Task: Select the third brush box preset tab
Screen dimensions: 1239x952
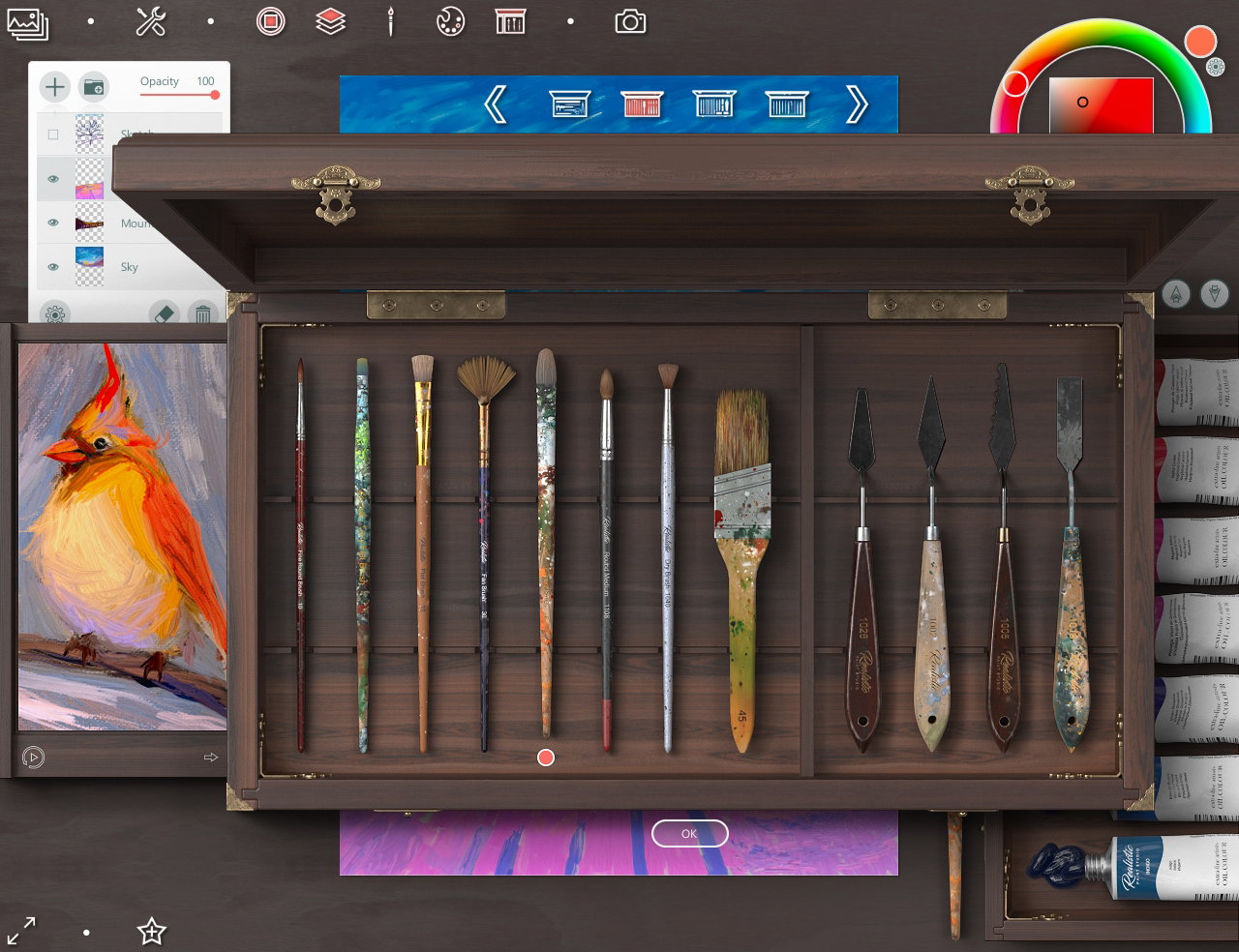Action: [714, 104]
